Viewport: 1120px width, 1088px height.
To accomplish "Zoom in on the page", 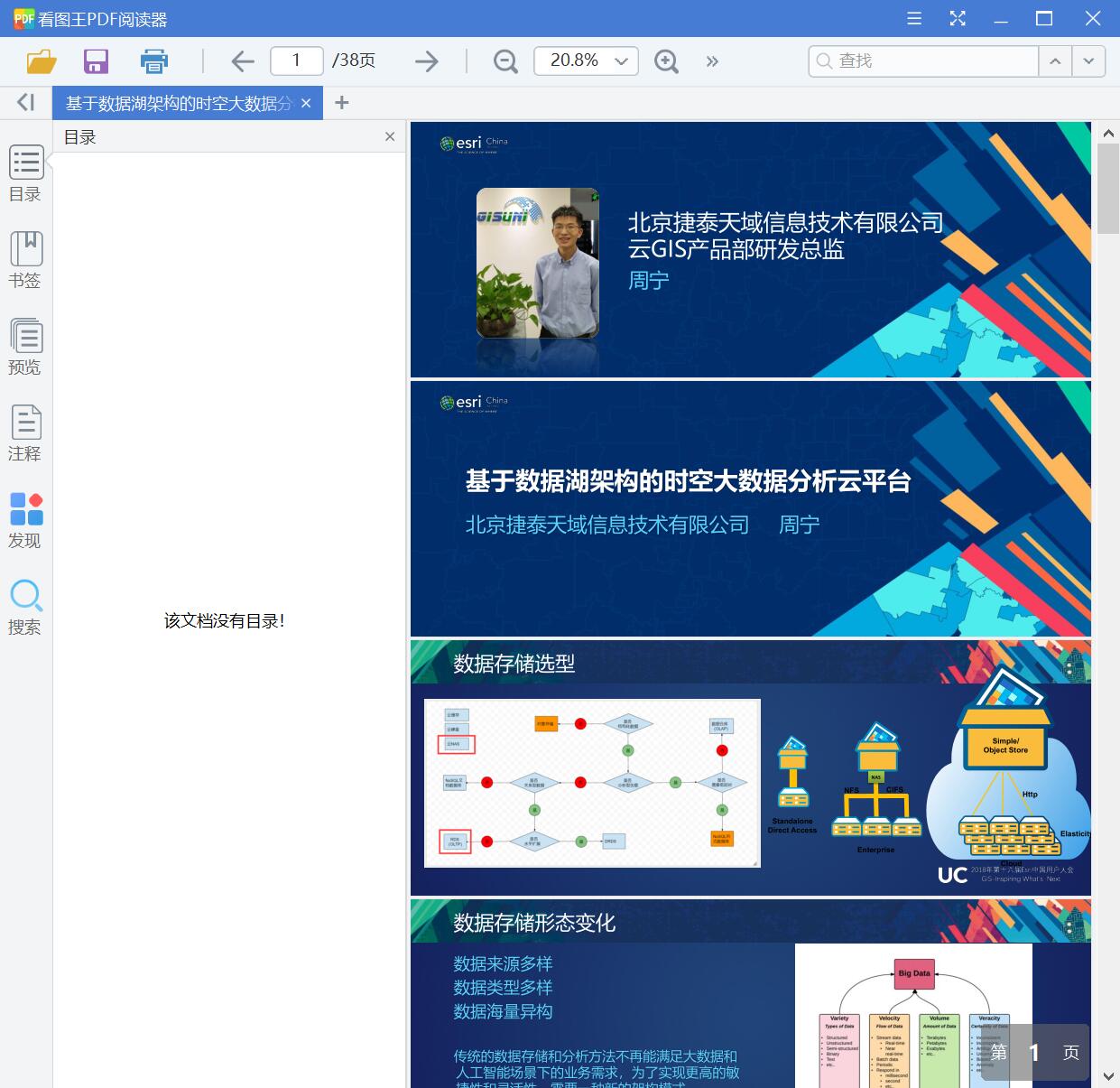I will pos(666,61).
